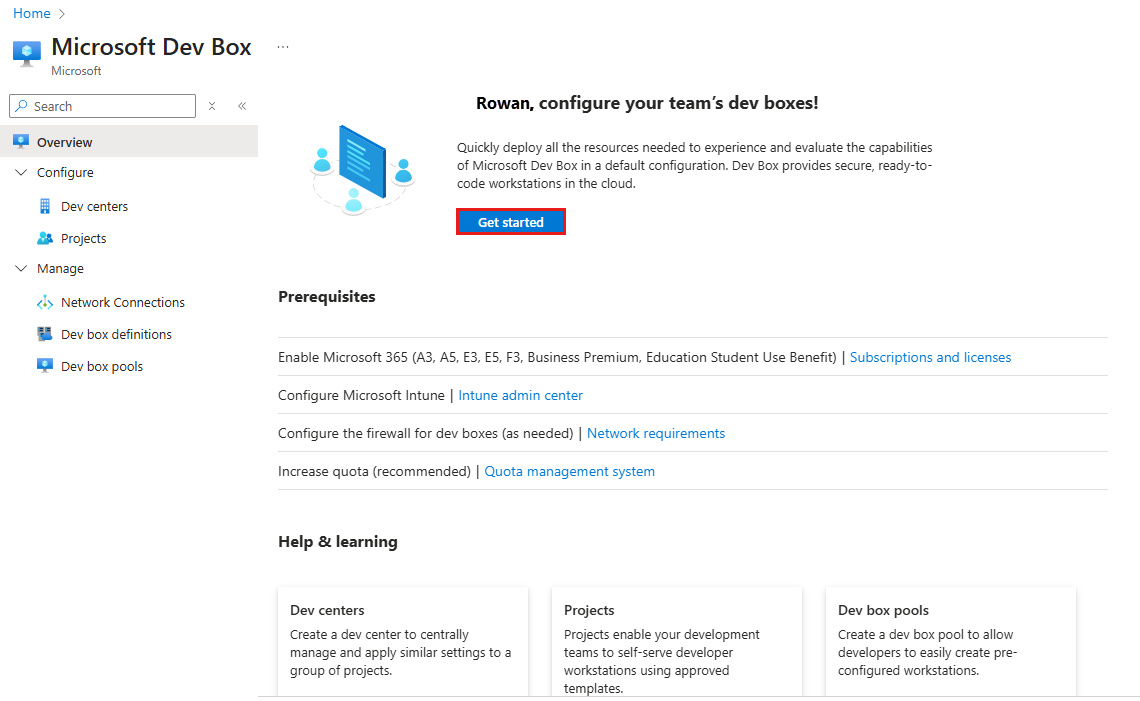
Task: Collapse the Manage section
Action: (x=22, y=268)
